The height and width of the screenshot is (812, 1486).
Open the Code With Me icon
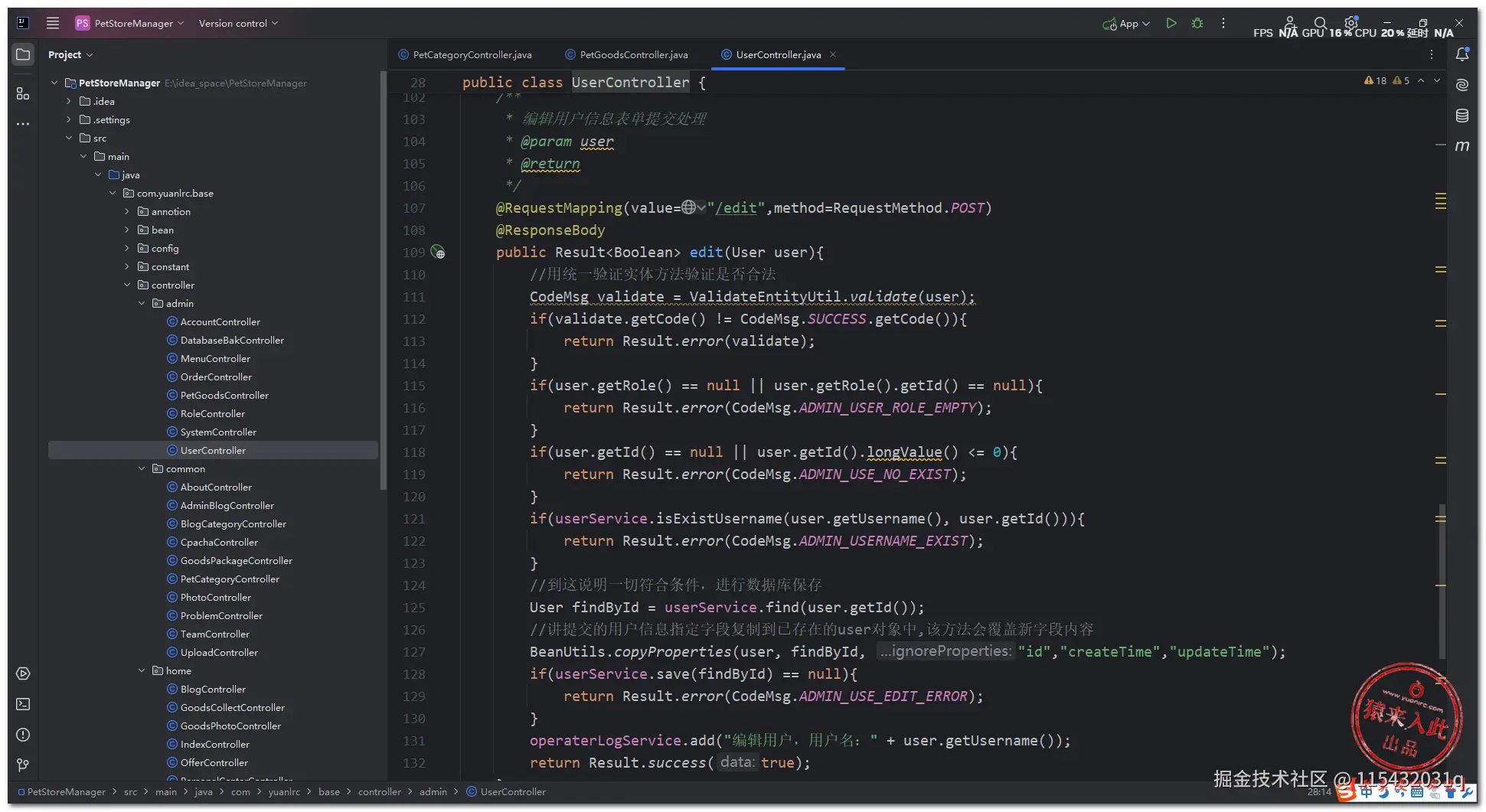[x=1290, y=24]
